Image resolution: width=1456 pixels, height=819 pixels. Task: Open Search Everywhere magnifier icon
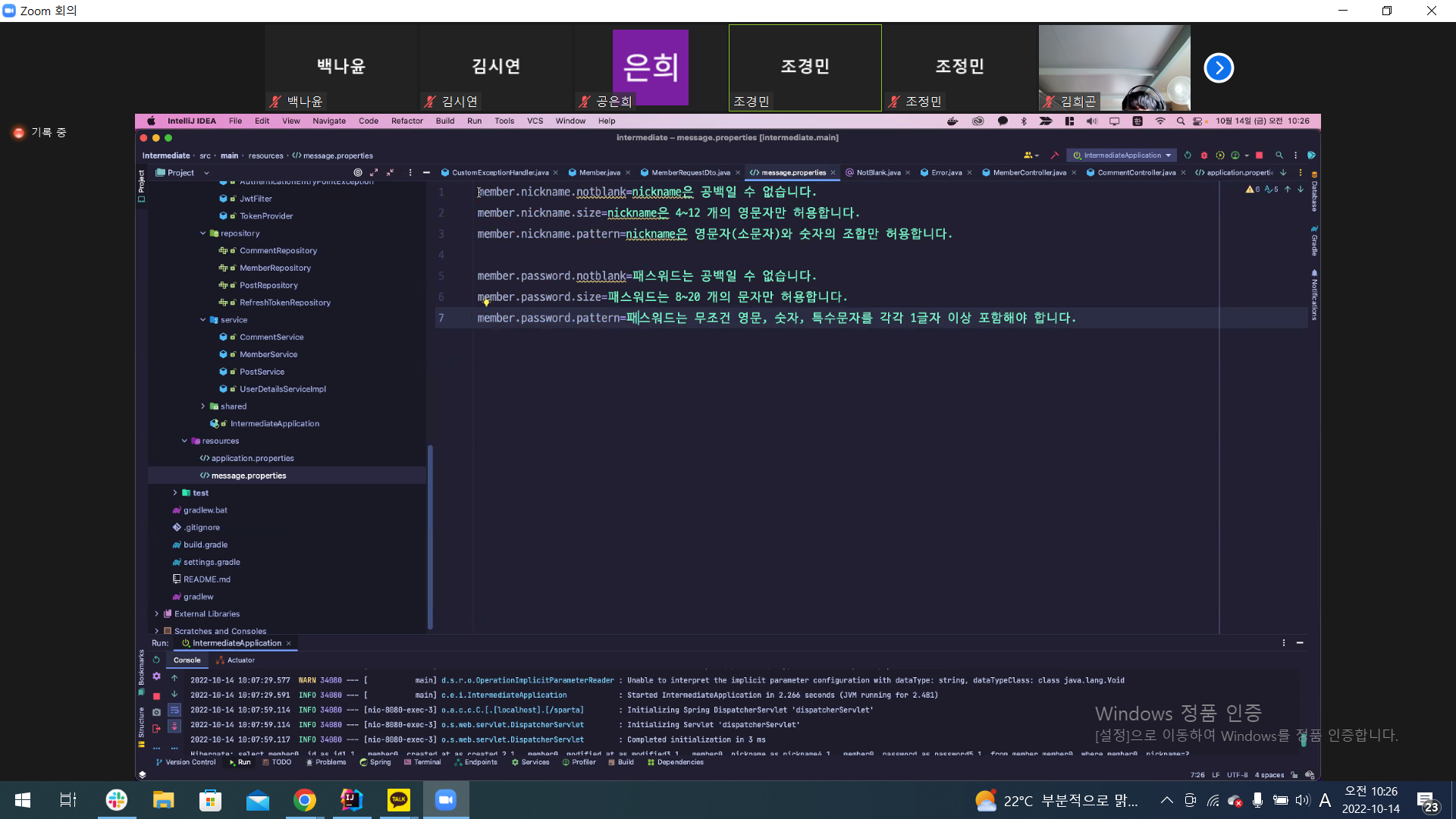pyautogui.click(x=1279, y=155)
